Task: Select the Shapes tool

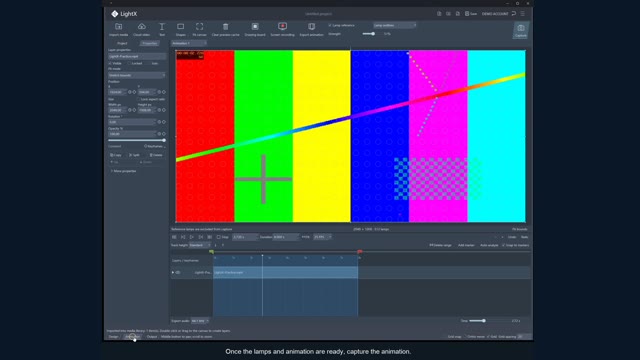Action: pos(180,29)
